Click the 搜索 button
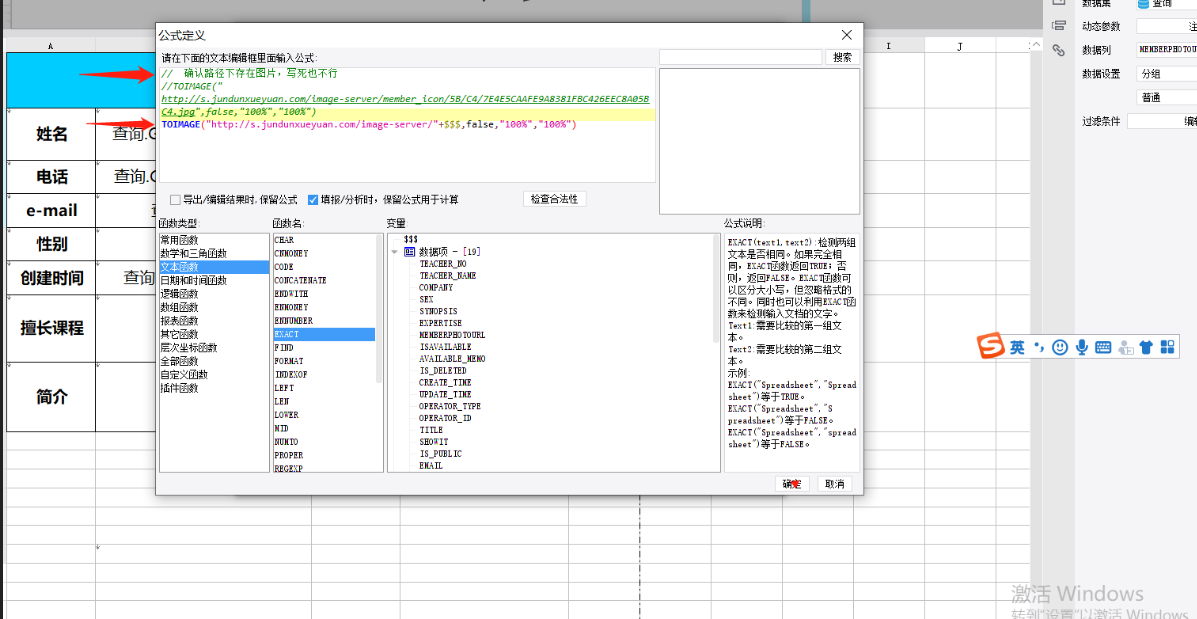 tap(842, 57)
